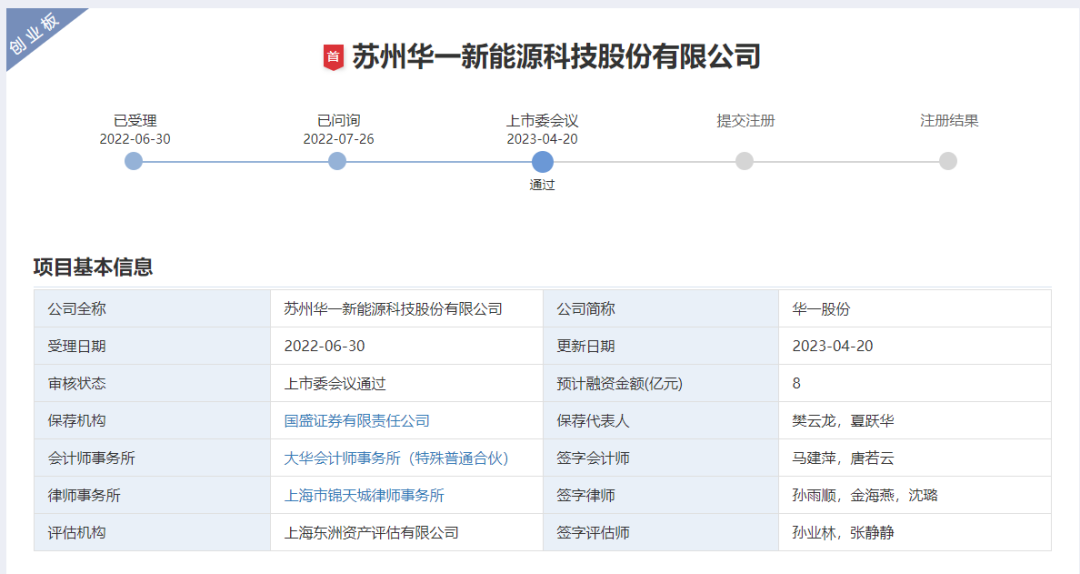This screenshot has width=1080, height=574.
Task: Select the 已受理 timeline node
Action: [134, 161]
